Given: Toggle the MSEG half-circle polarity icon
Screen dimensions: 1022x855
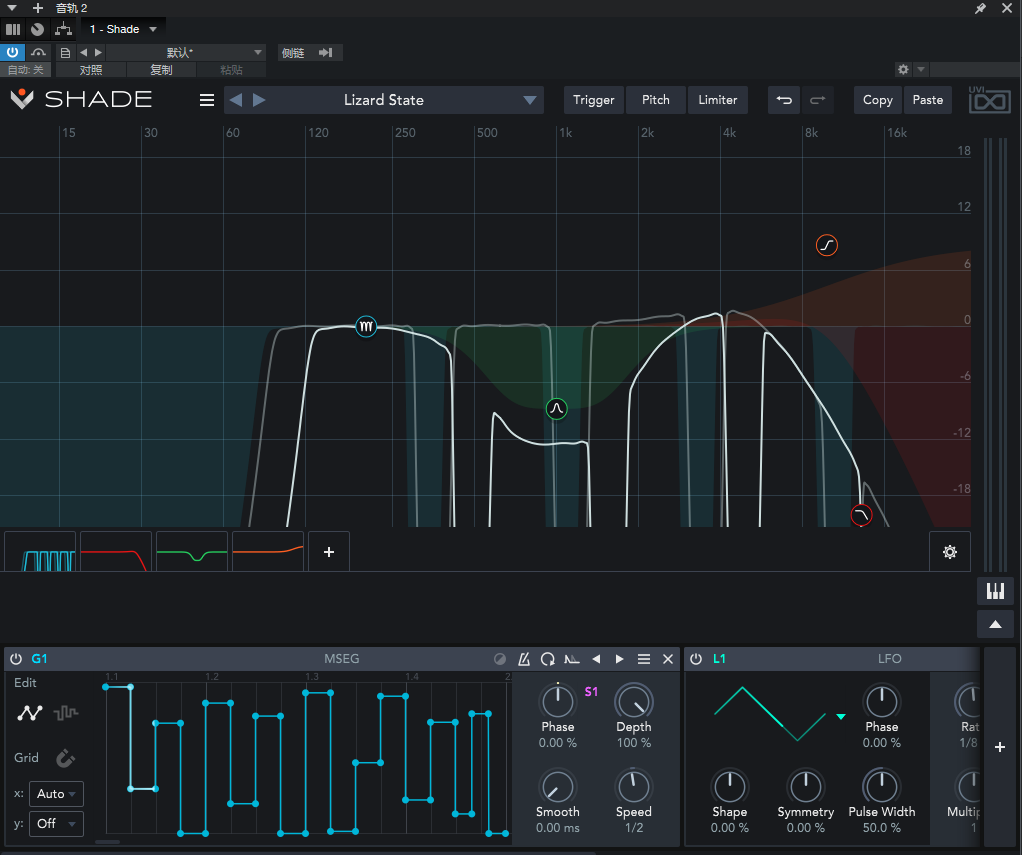Looking at the screenshot, I should click(x=500, y=659).
